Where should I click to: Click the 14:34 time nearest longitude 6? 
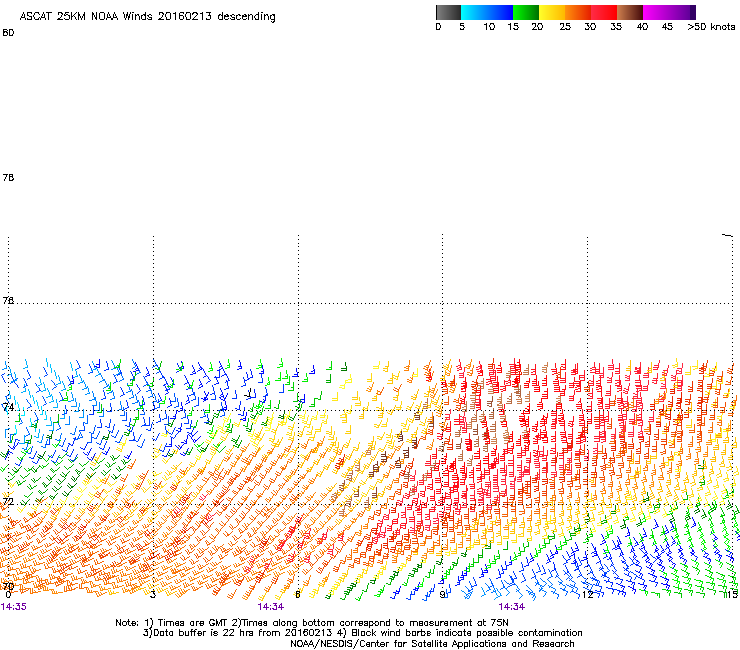pyautogui.click(x=270, y=607)
